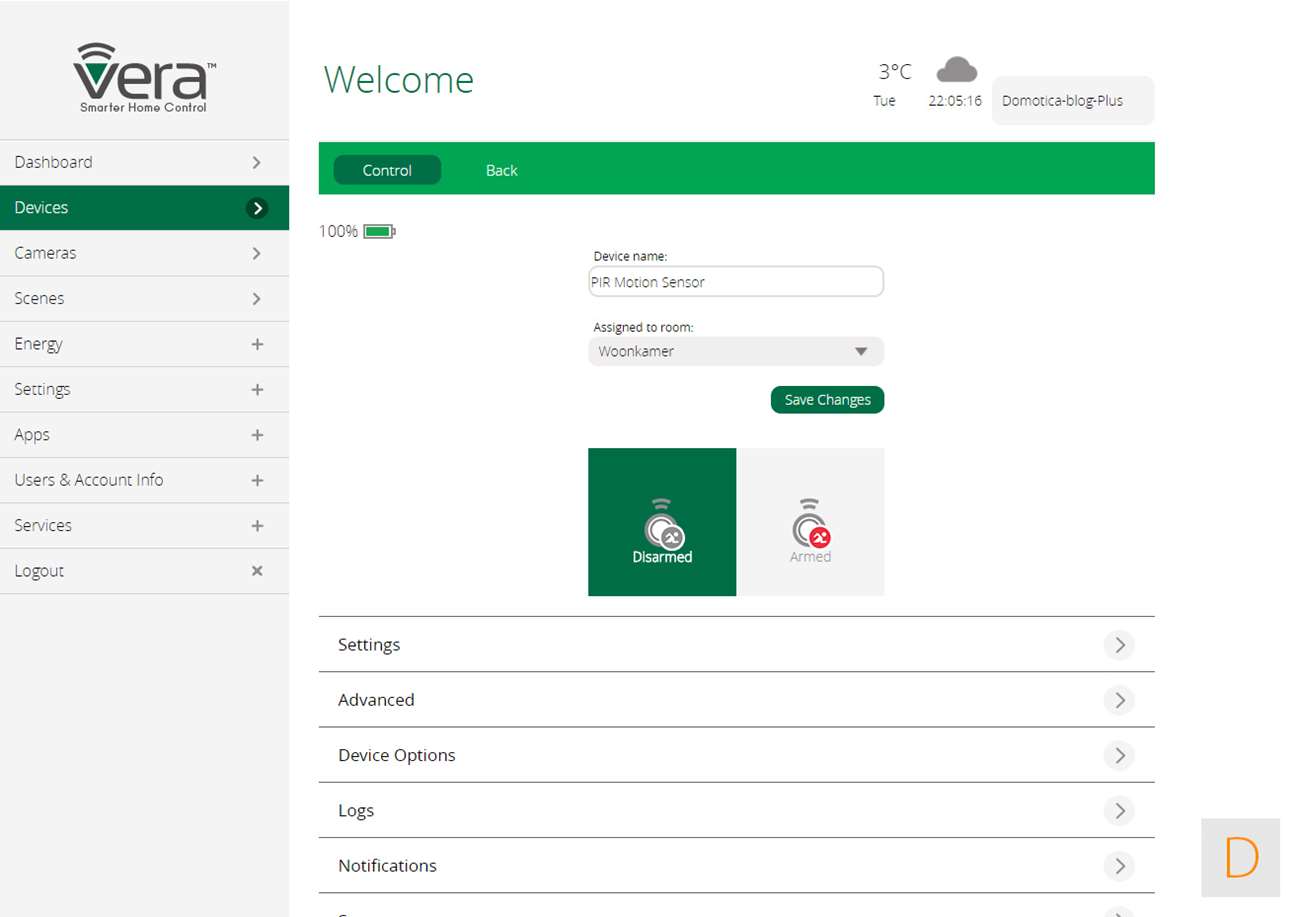
Task: Click the Dashboard chevron icon
Action: tap(257, 162)
